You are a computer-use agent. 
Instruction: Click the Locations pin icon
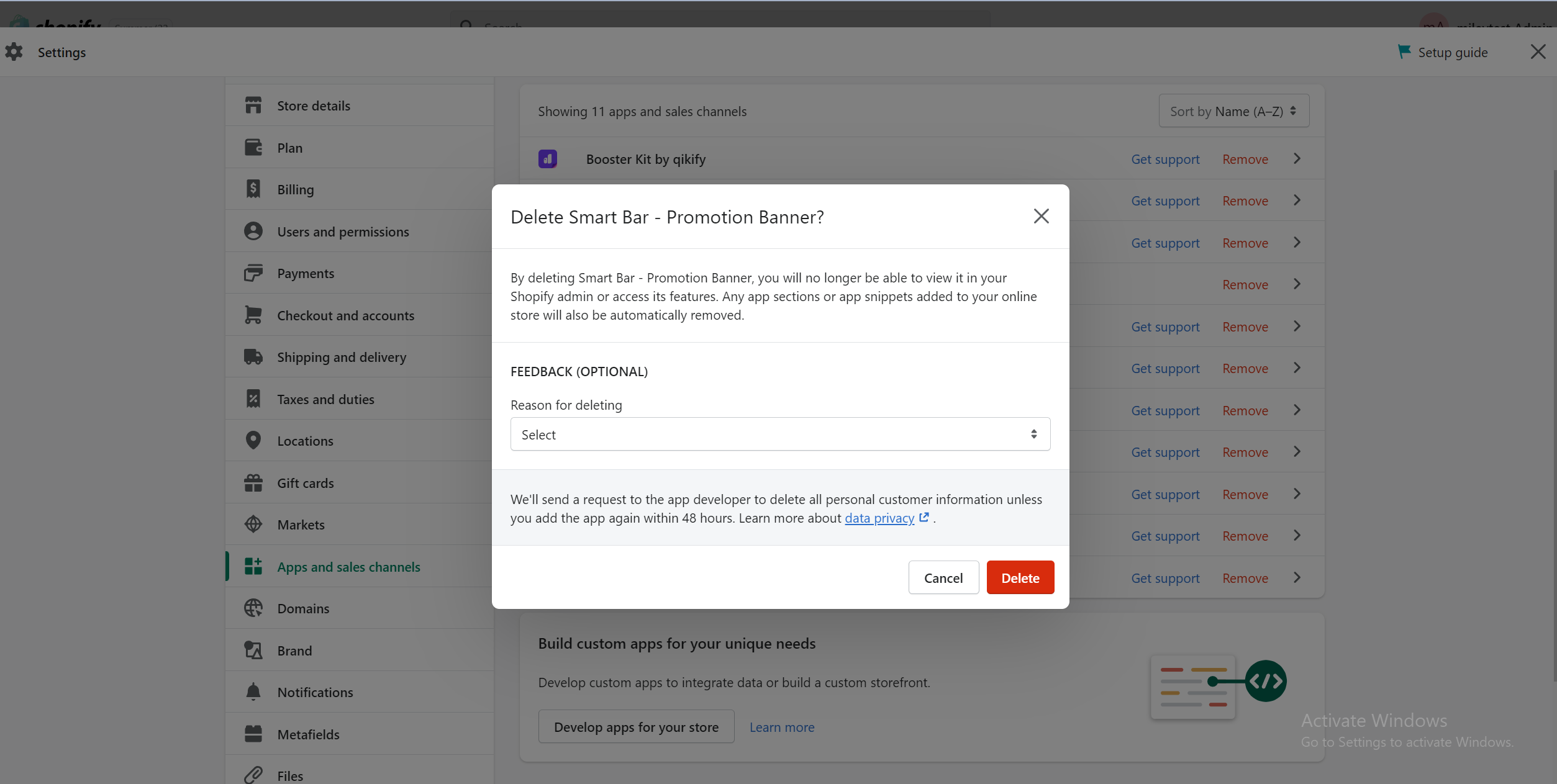(253, 441)
